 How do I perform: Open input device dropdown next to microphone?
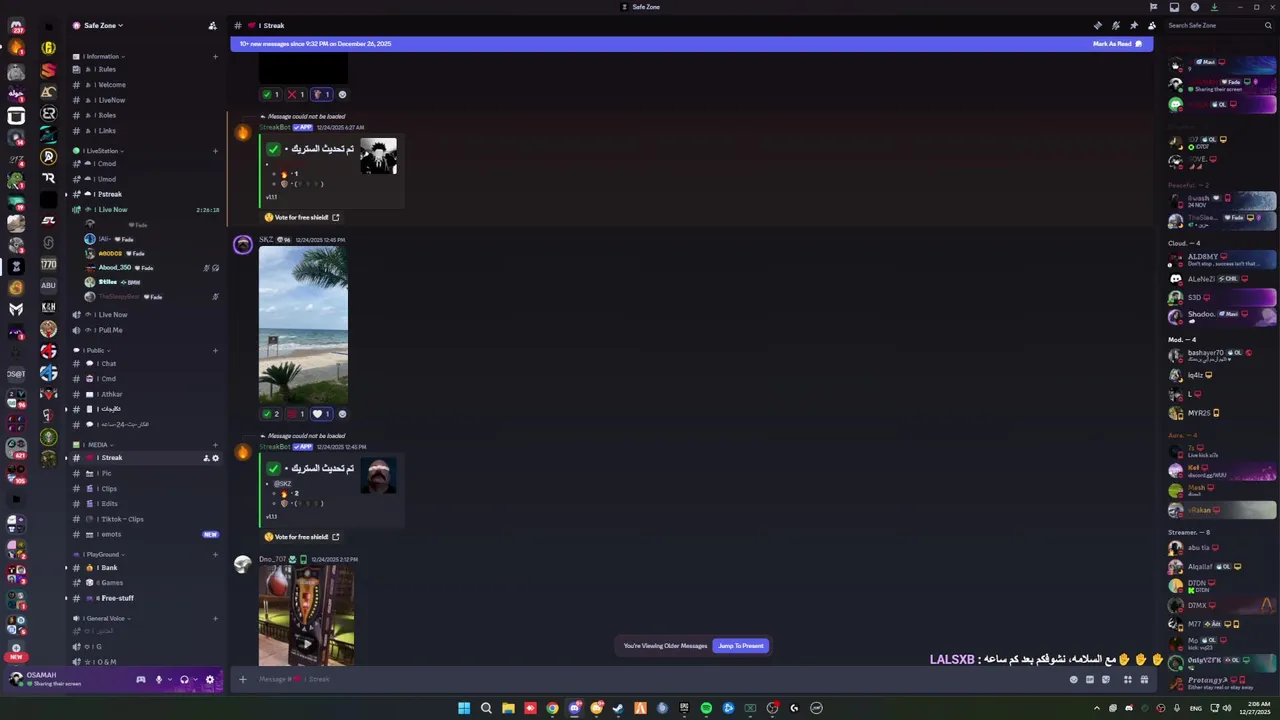click(x=168, y=680)
